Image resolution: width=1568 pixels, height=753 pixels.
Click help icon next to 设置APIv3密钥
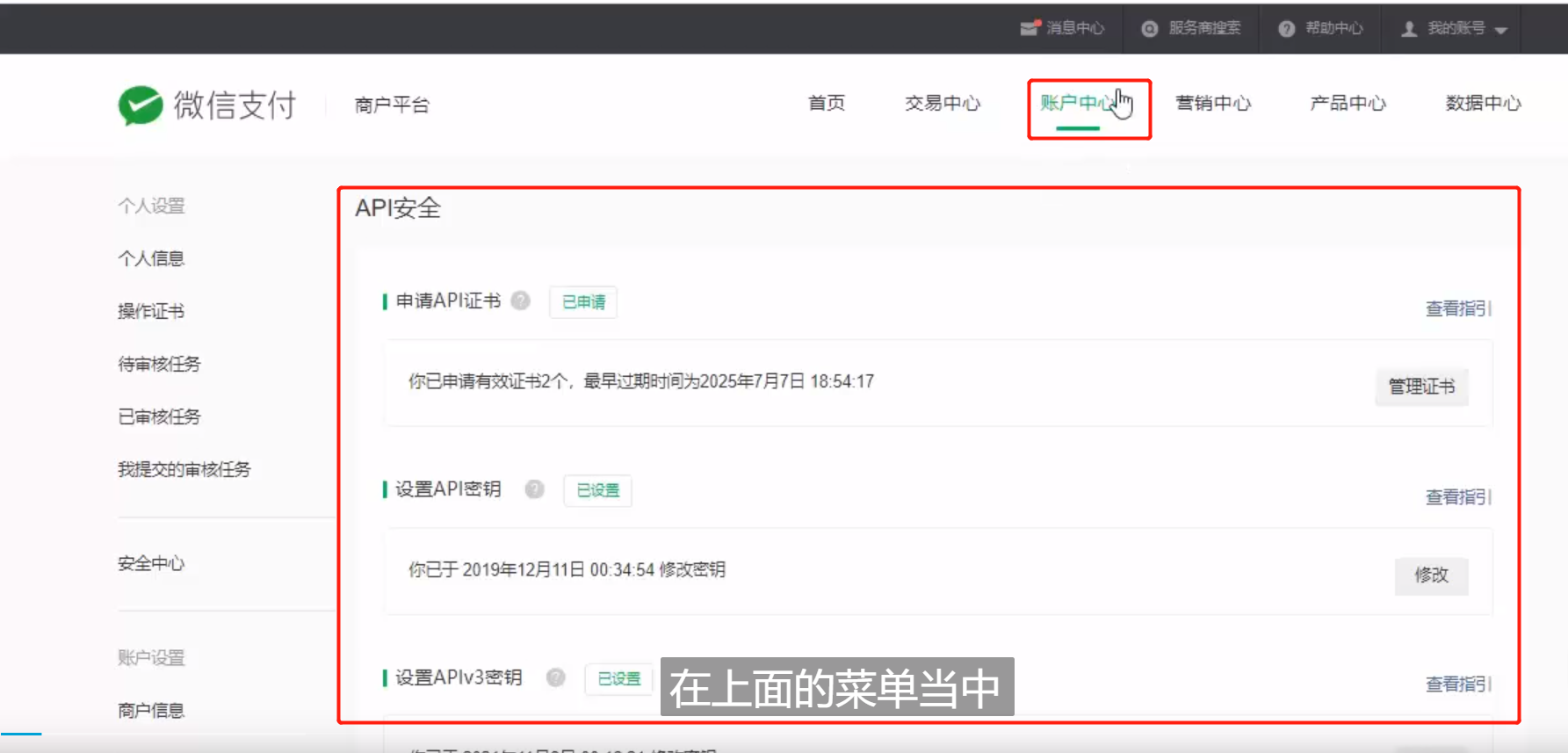555,677
